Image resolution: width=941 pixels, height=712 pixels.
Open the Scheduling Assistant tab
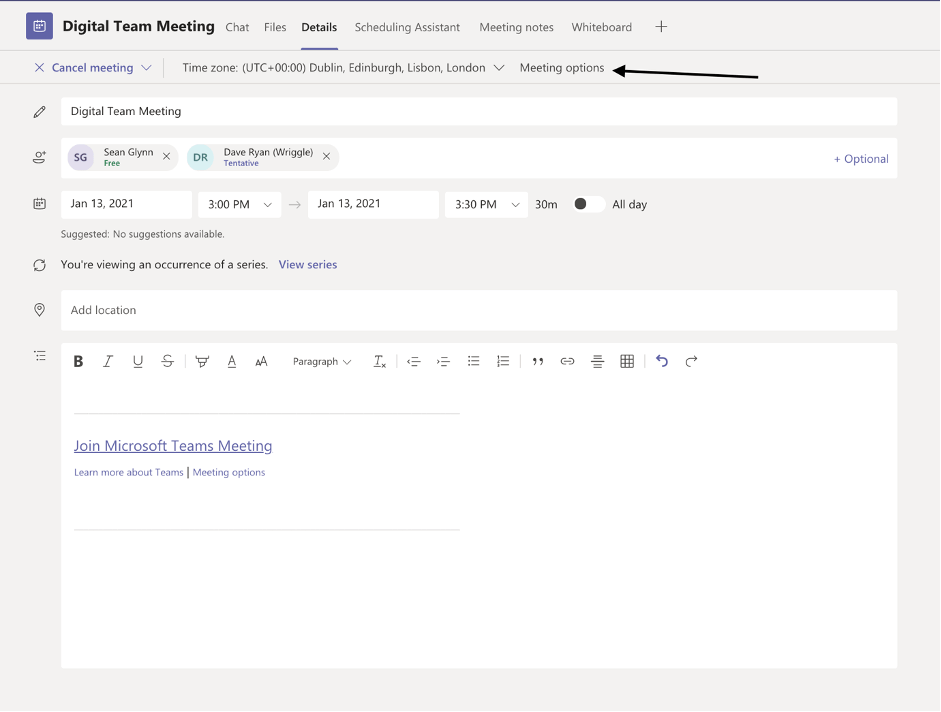click(407, 27)
